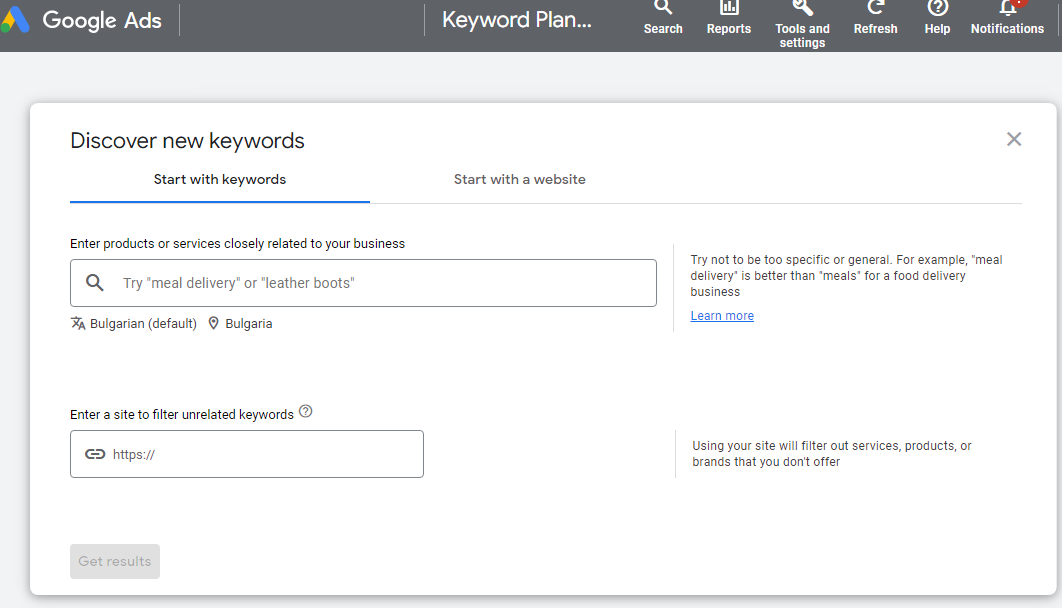
Task: Click the Keyword Planner page title
Action: (x=517, y=20)
